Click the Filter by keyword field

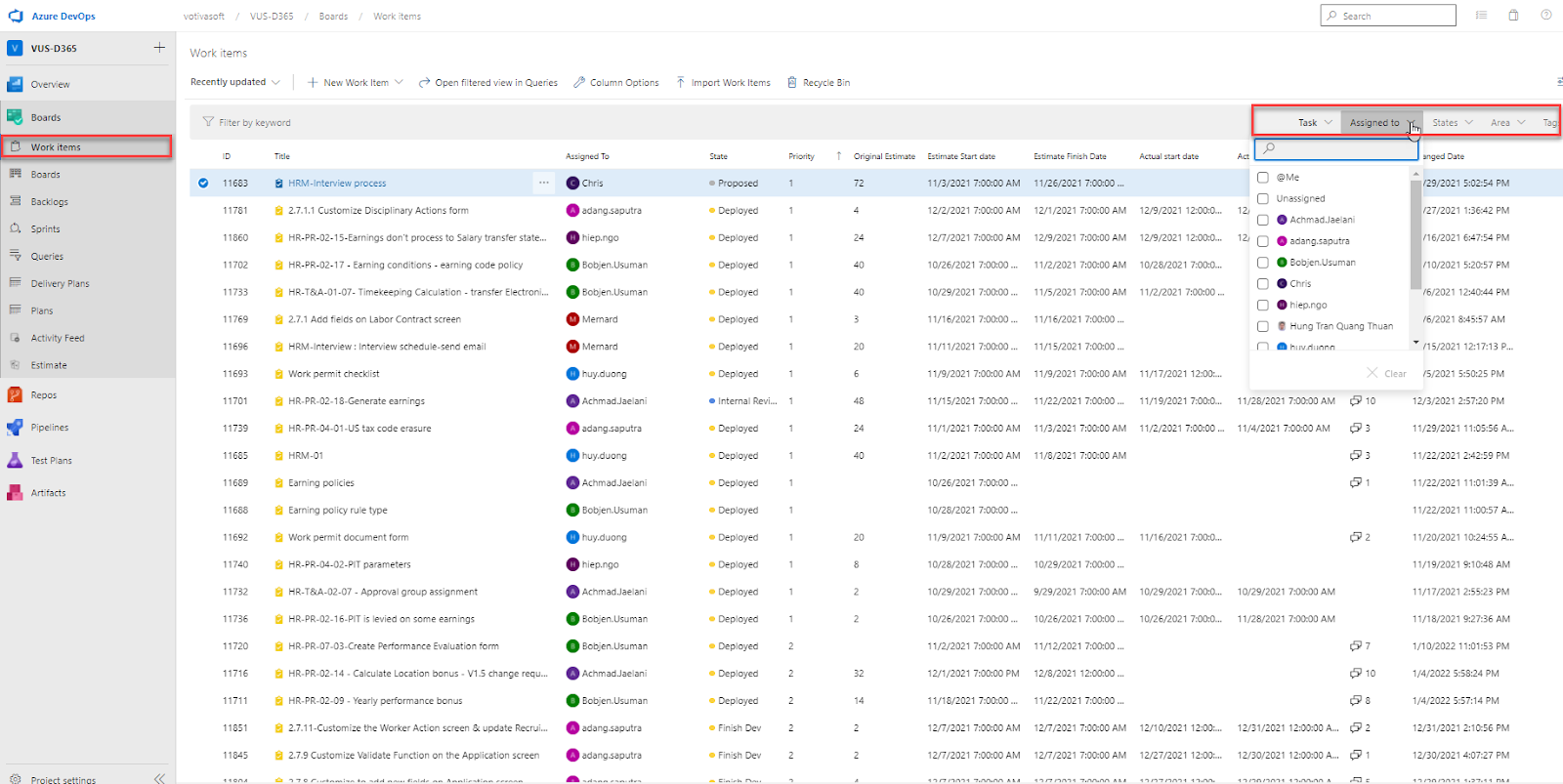click(x=255, y=123)
